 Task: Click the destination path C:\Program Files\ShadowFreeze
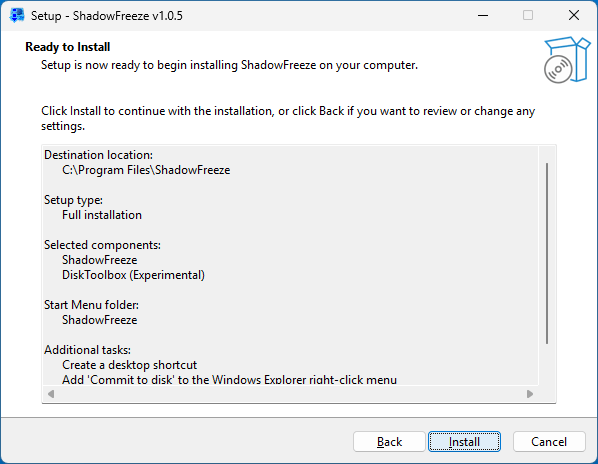[146, 170]
